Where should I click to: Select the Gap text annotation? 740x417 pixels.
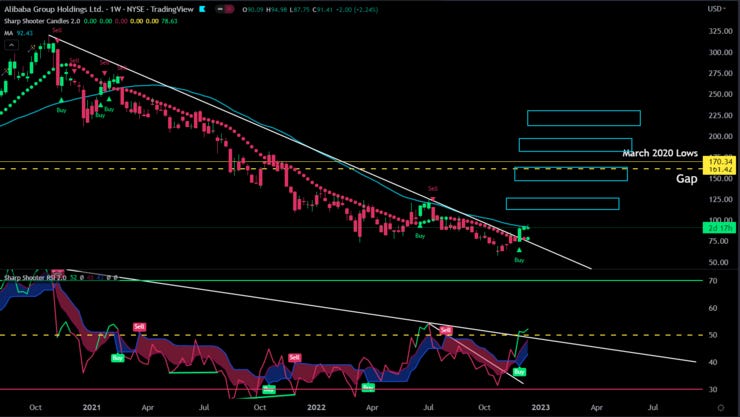(687, 179)
